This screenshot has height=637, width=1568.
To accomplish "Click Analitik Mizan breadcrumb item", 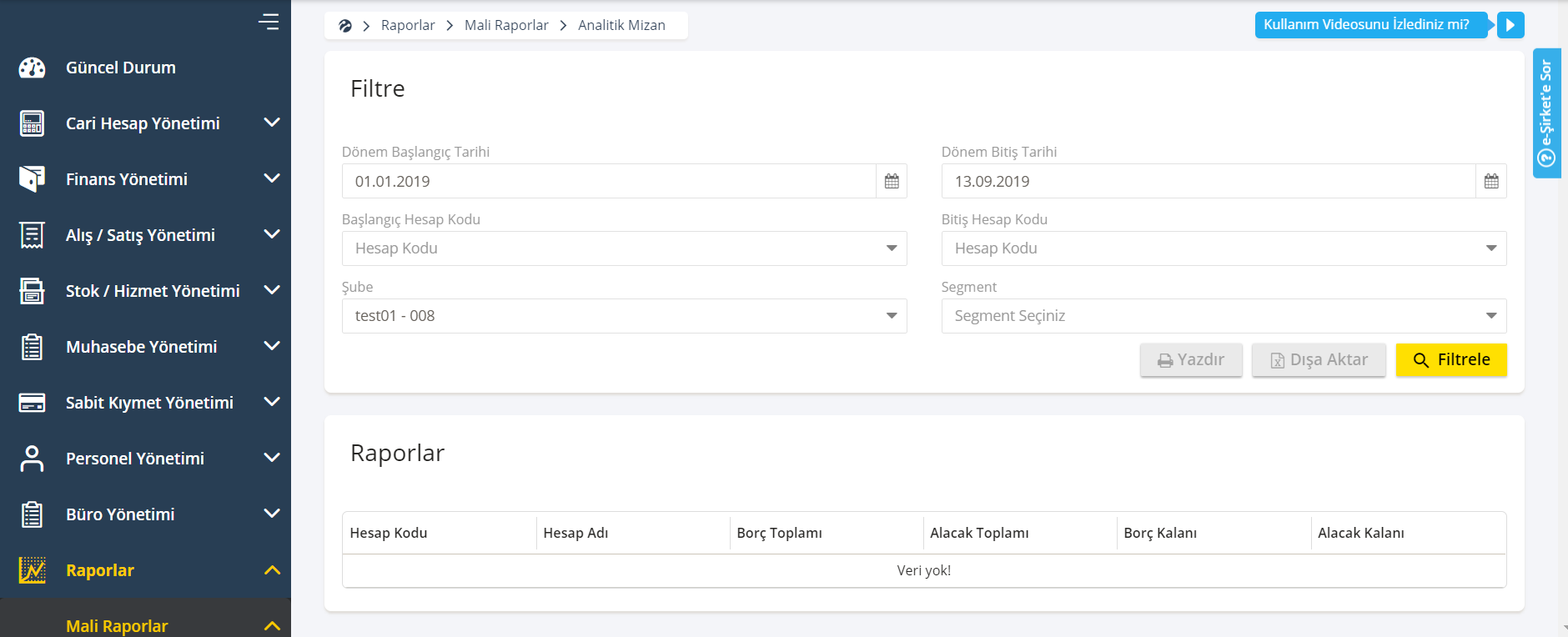I will pyautogui.click(x=621, y=26).
